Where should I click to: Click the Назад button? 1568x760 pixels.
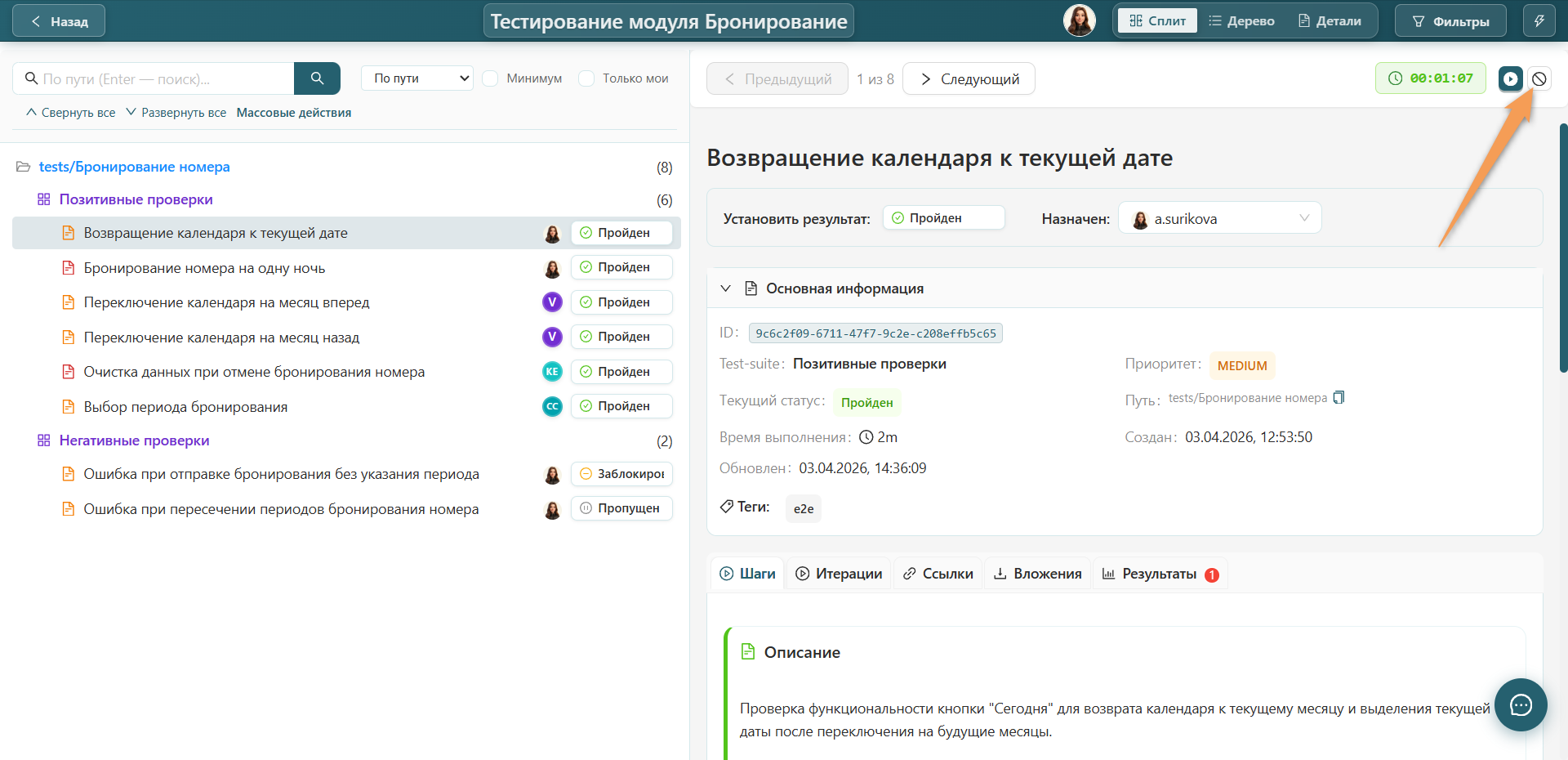(59, 21)
